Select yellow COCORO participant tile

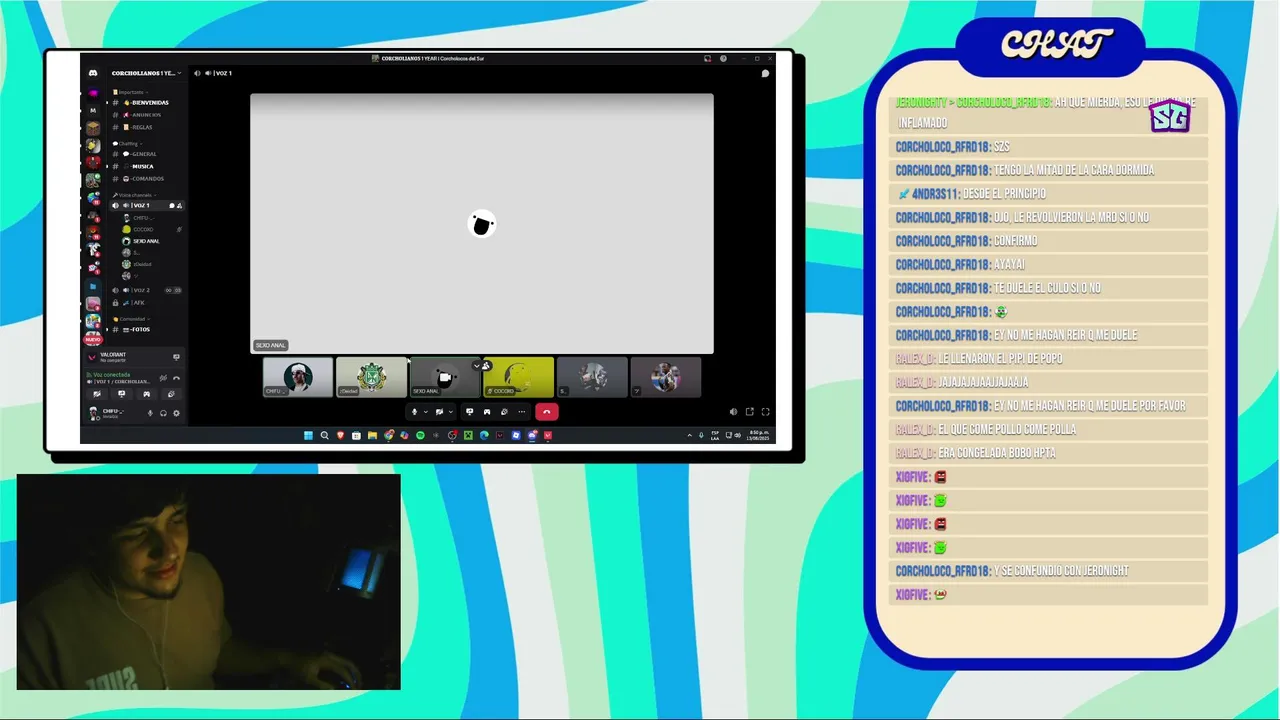pos(518,377)
